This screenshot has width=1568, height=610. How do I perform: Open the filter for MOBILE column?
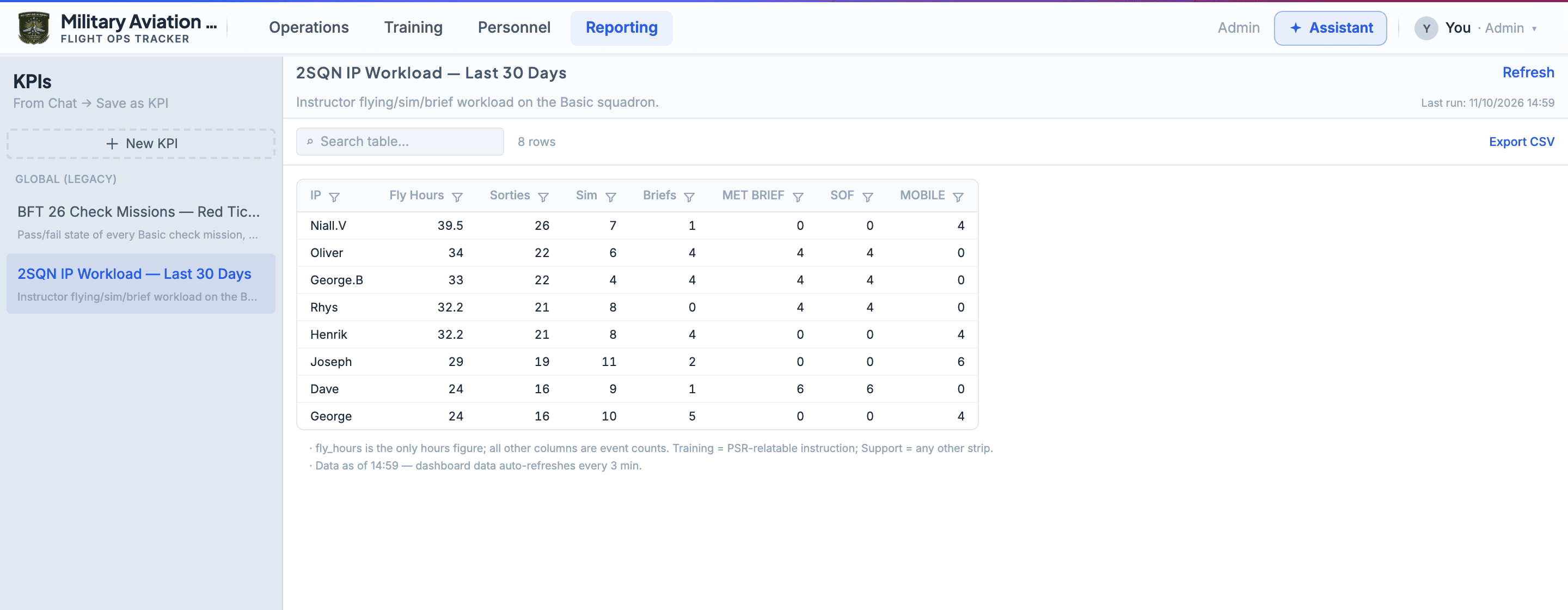958,197
